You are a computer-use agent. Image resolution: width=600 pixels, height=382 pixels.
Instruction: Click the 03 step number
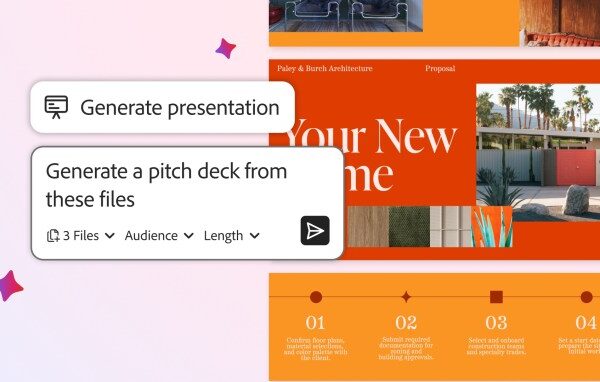(496, 323)
